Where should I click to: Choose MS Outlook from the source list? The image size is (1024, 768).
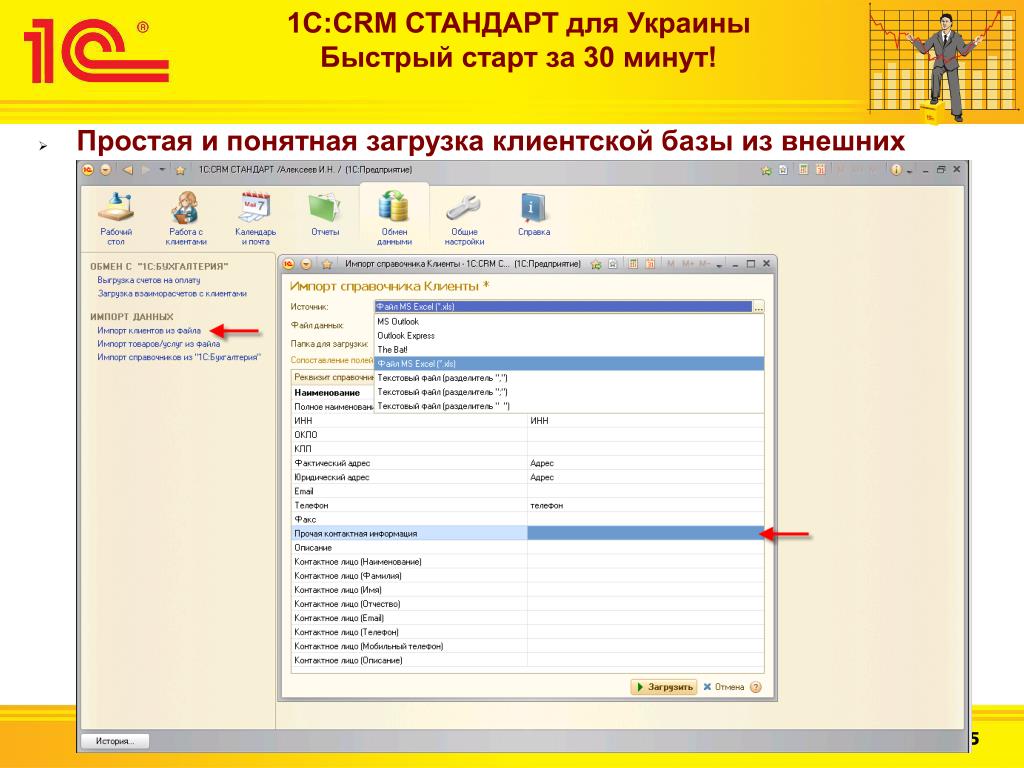[x=569, y=321]
